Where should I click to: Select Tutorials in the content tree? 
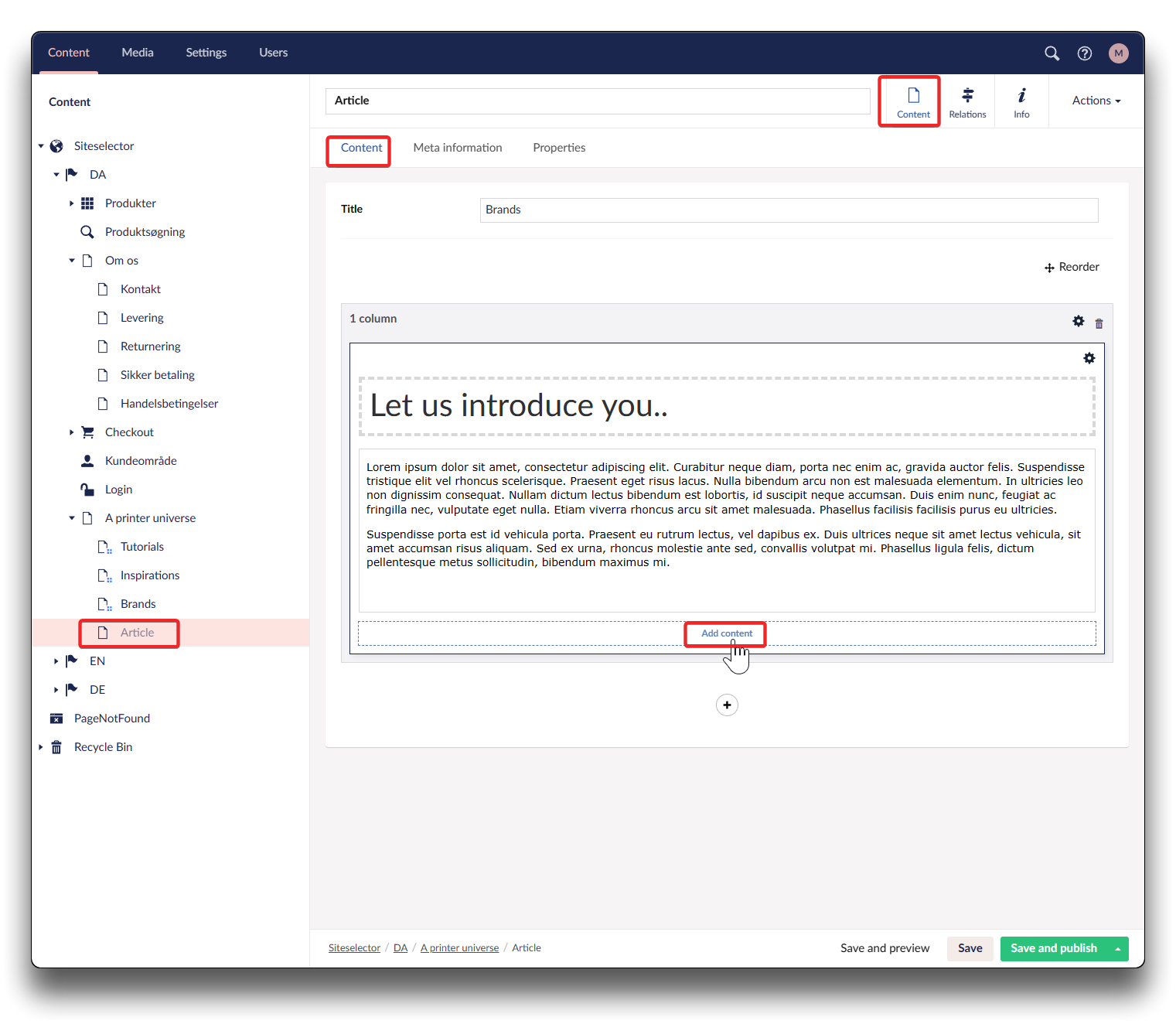coord(142,547)
